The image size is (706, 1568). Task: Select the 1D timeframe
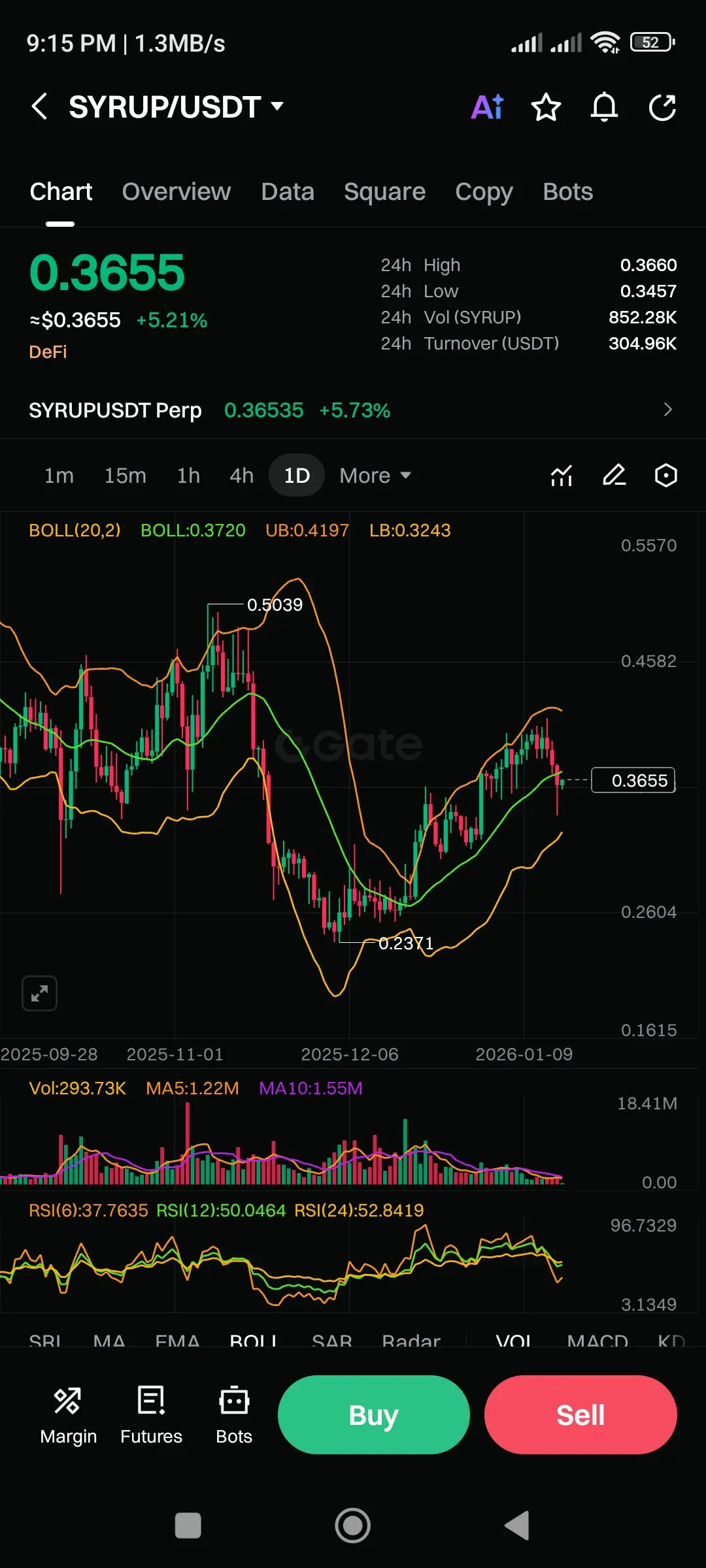tap(297, 475)
